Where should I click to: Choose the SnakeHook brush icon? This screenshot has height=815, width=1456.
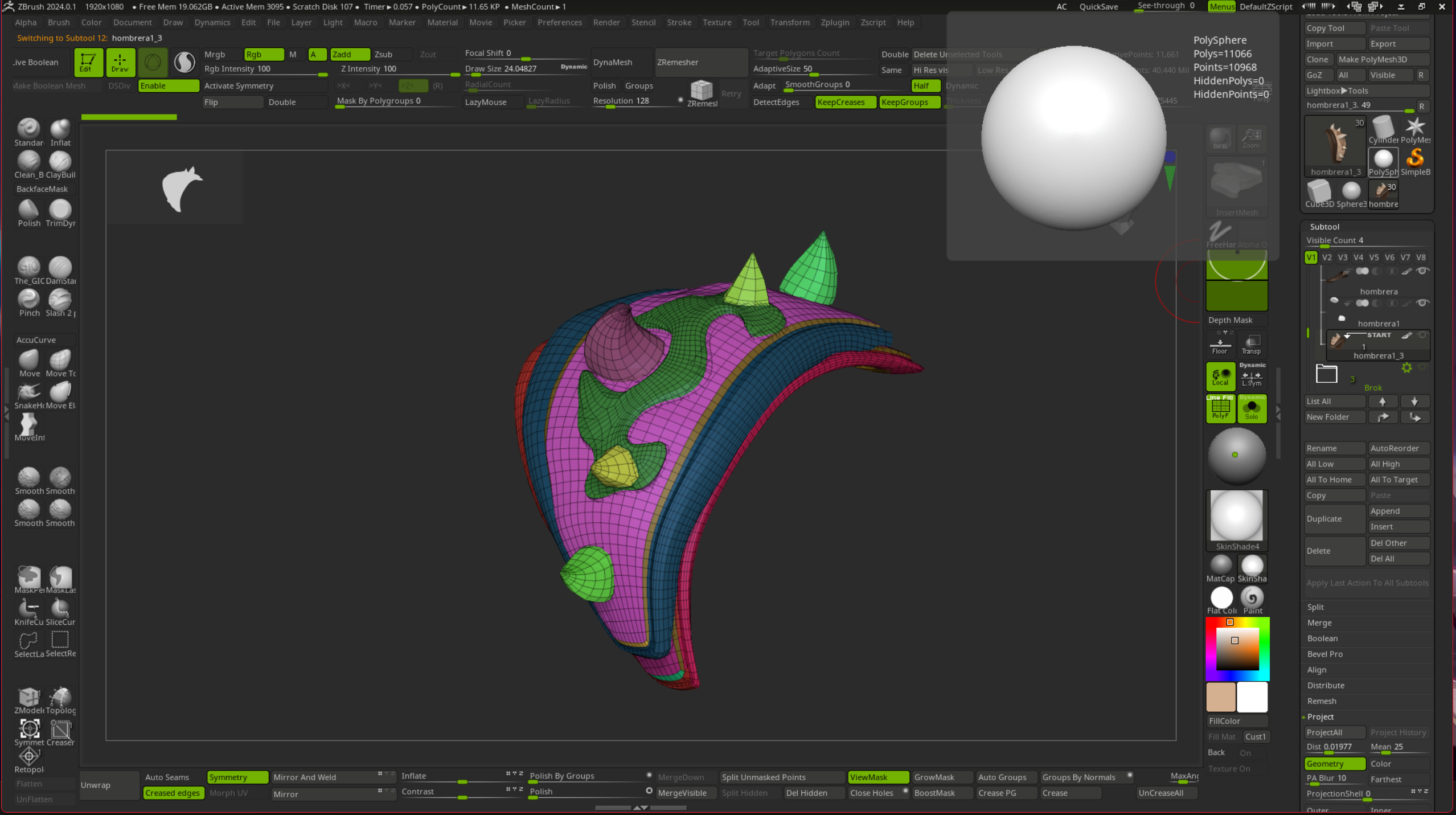28,392
